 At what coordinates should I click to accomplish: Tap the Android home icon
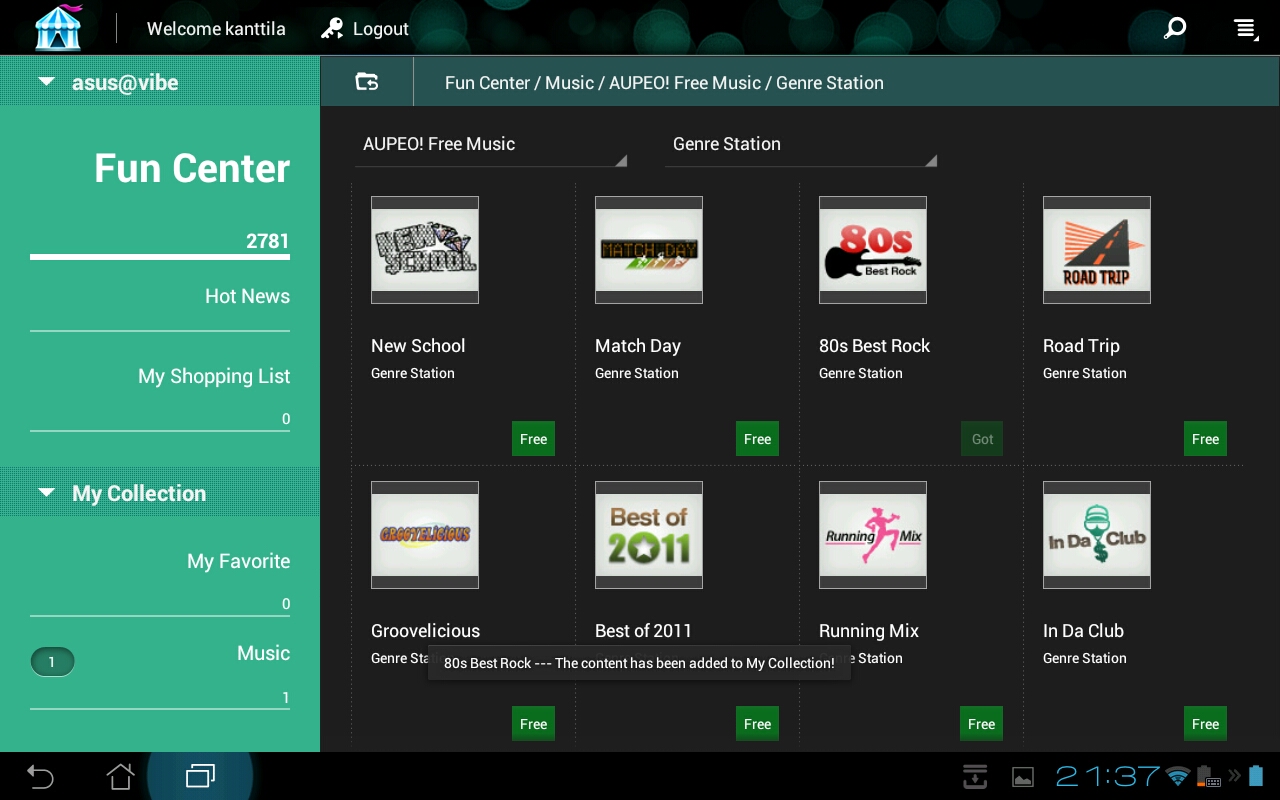(120, 776)
